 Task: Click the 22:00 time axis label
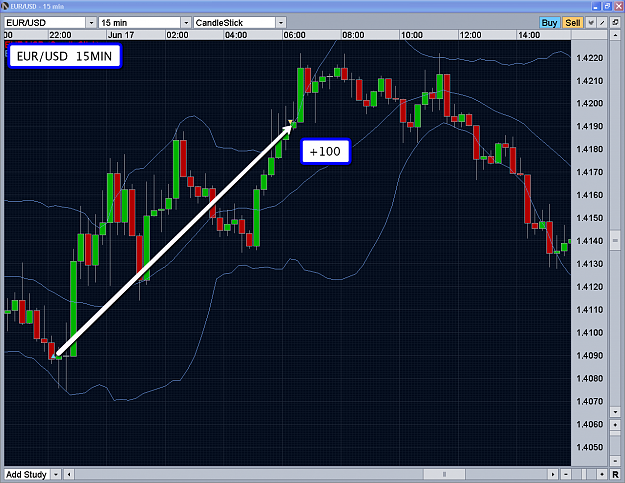[x=60, y=35]
